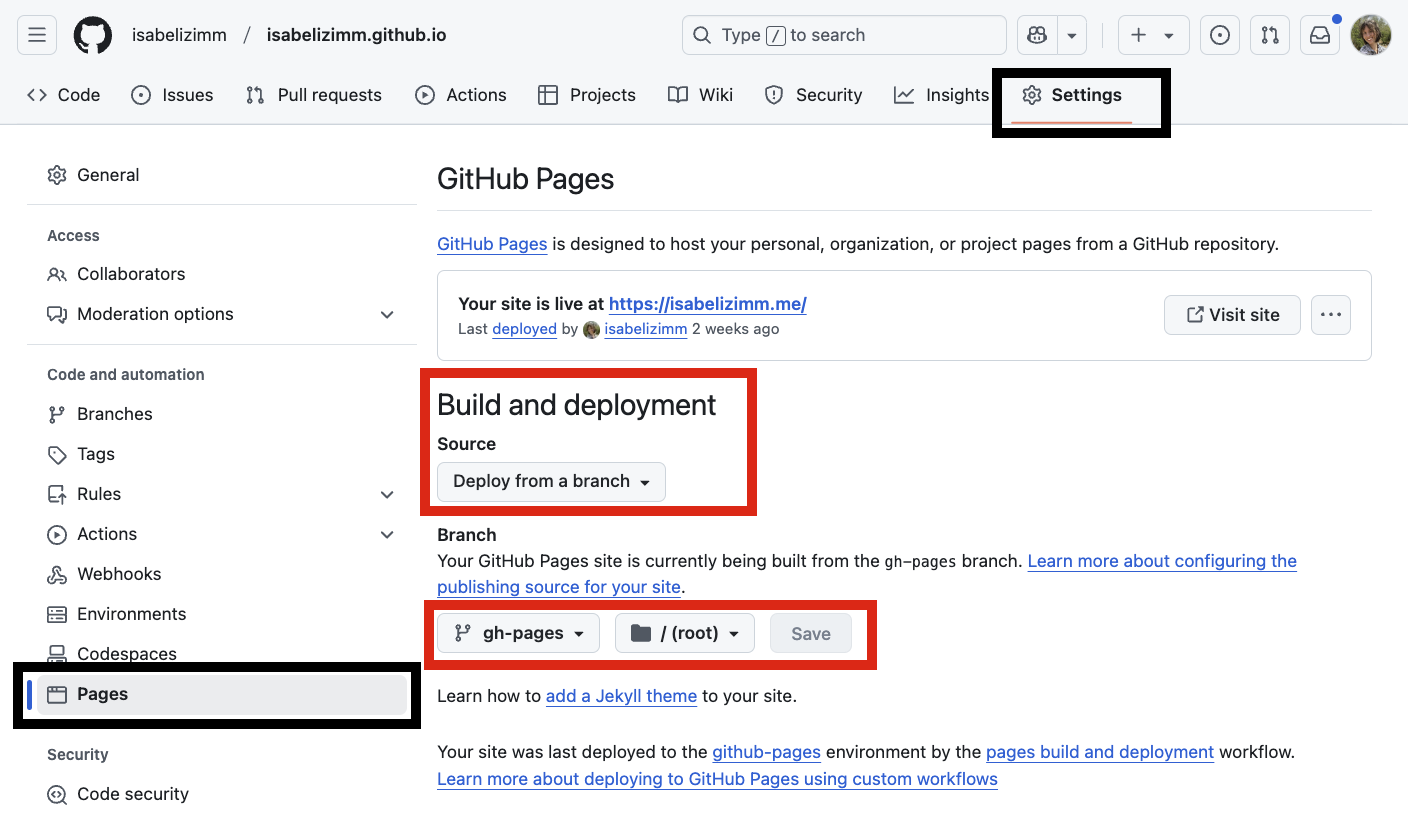
Task: Open Branches settings in sidebar
Action: tap(221, 414)
